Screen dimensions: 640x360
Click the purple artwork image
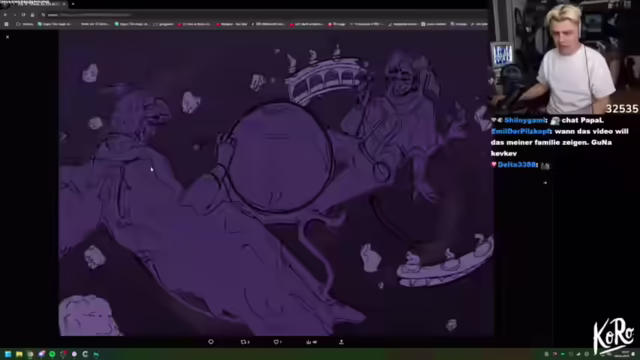tap(276, 184)
